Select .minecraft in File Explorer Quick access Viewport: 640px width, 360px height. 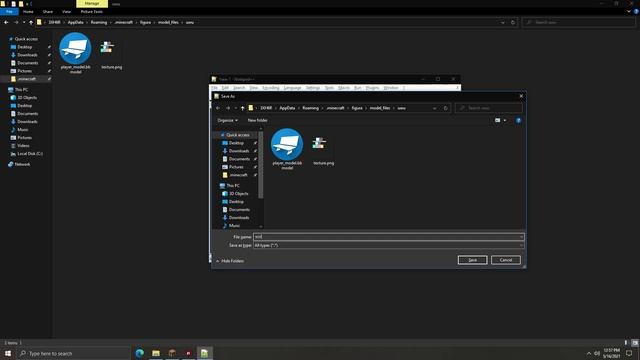(27, 79)
